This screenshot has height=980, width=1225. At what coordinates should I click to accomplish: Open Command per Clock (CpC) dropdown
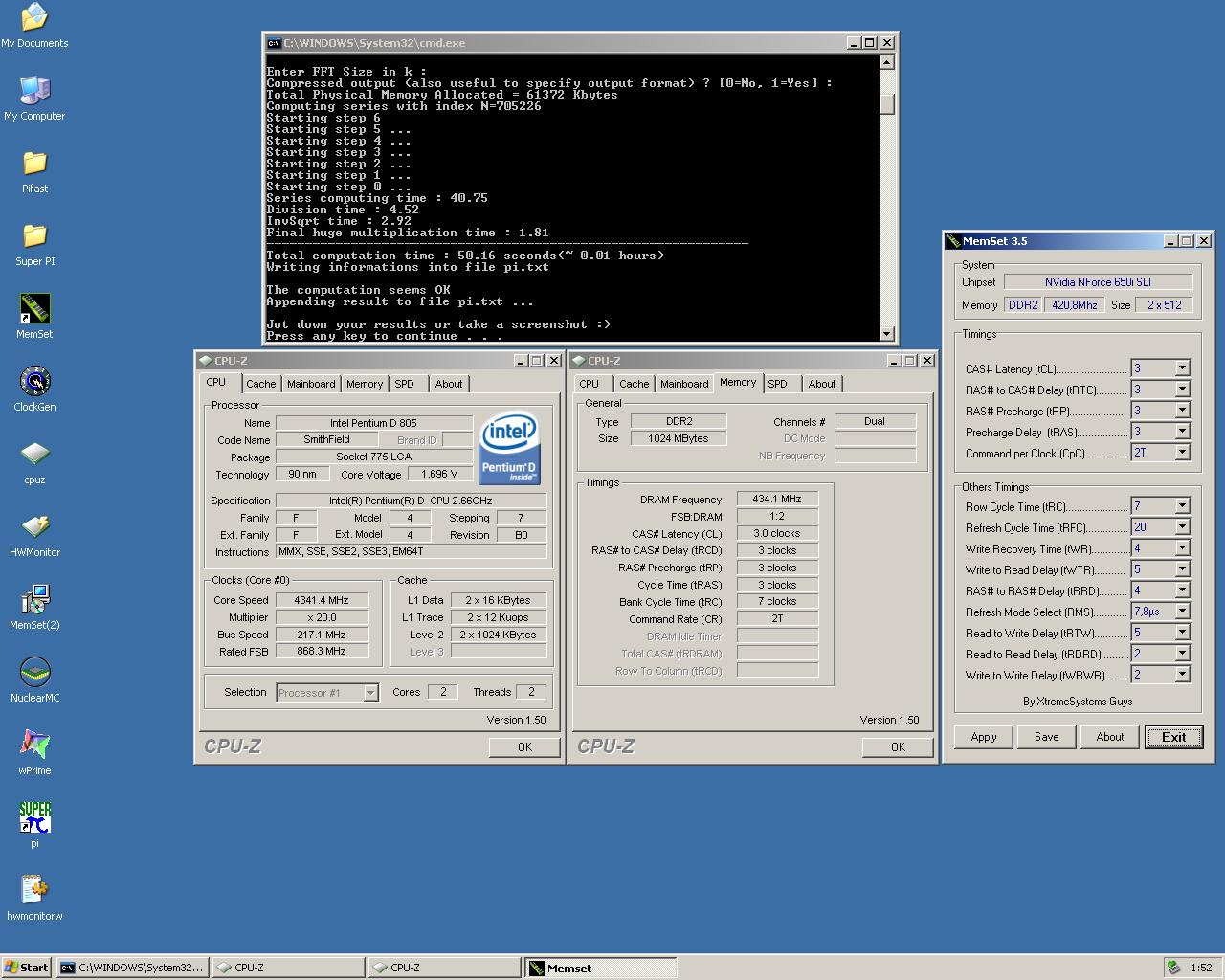pos(1182,453)
